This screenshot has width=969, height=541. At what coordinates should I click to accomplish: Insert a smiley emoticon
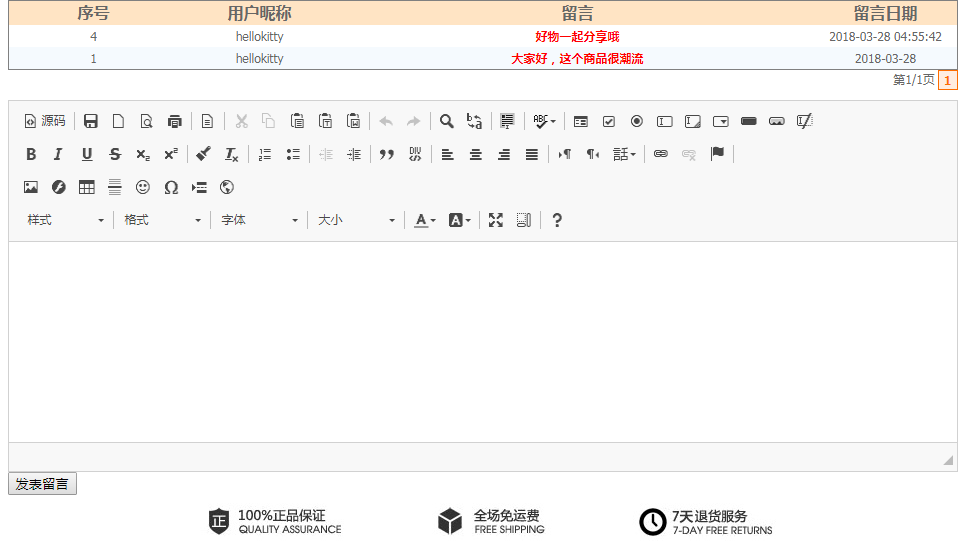point(143,187)
